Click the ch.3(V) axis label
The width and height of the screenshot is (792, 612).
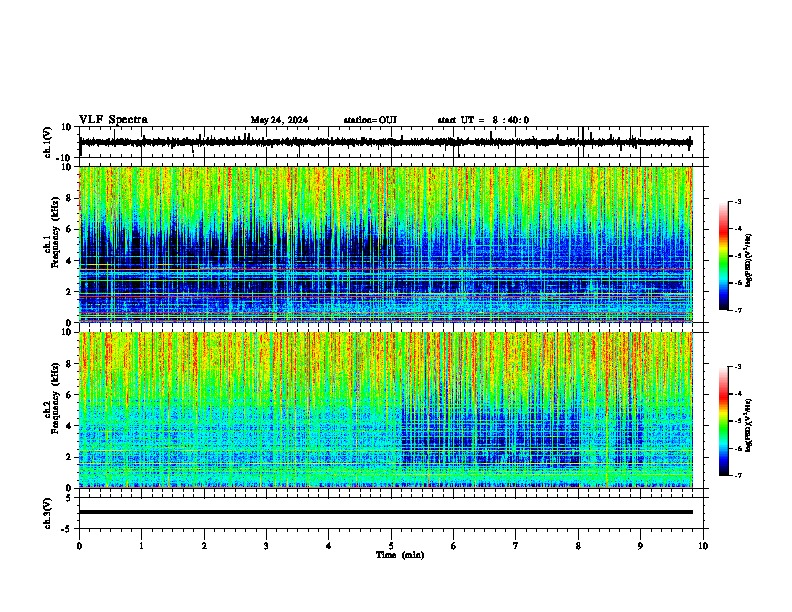tap(48, 513)
